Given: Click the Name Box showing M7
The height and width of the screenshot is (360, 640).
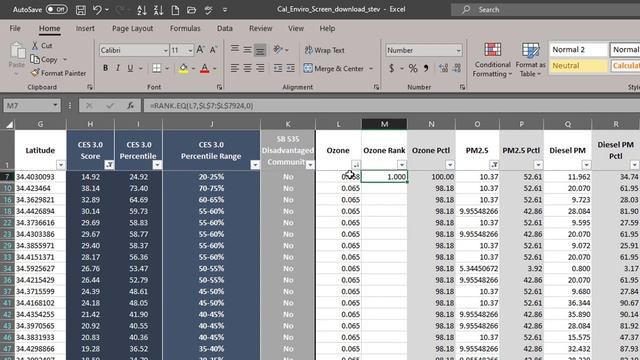Looking at the screenshot, I should 32,106.
